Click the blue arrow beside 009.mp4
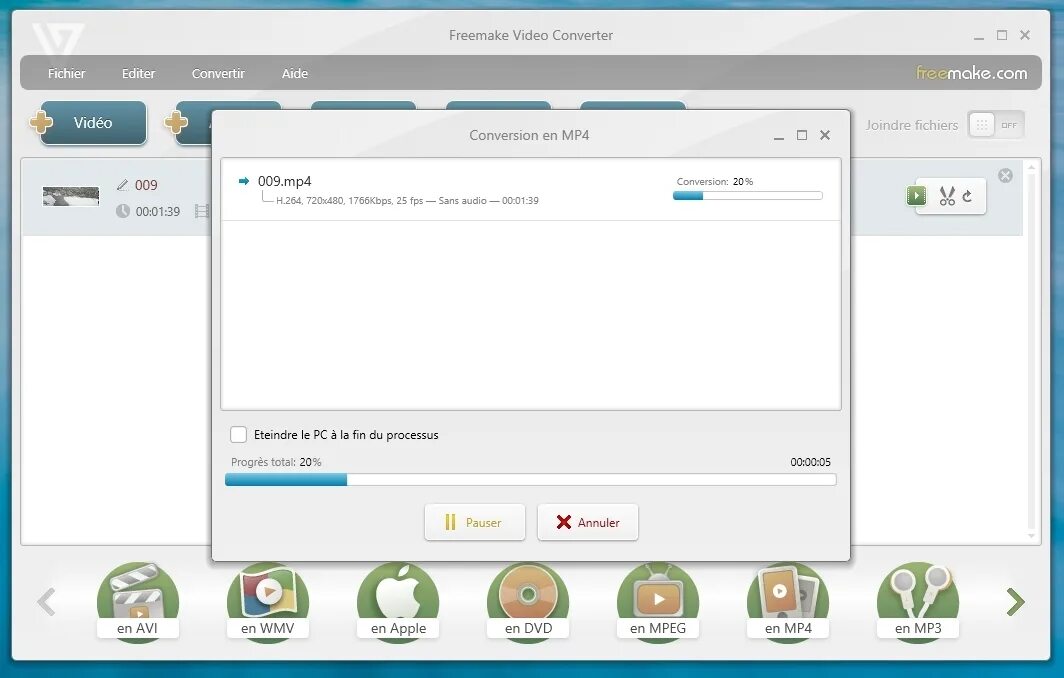 pyautogui.click(x=244, y=181)
